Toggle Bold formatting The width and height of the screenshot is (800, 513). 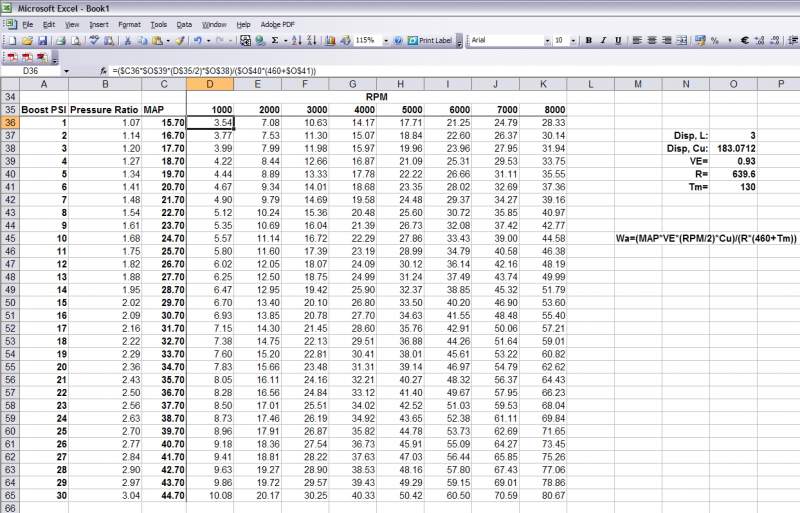[x=589, y=41]
